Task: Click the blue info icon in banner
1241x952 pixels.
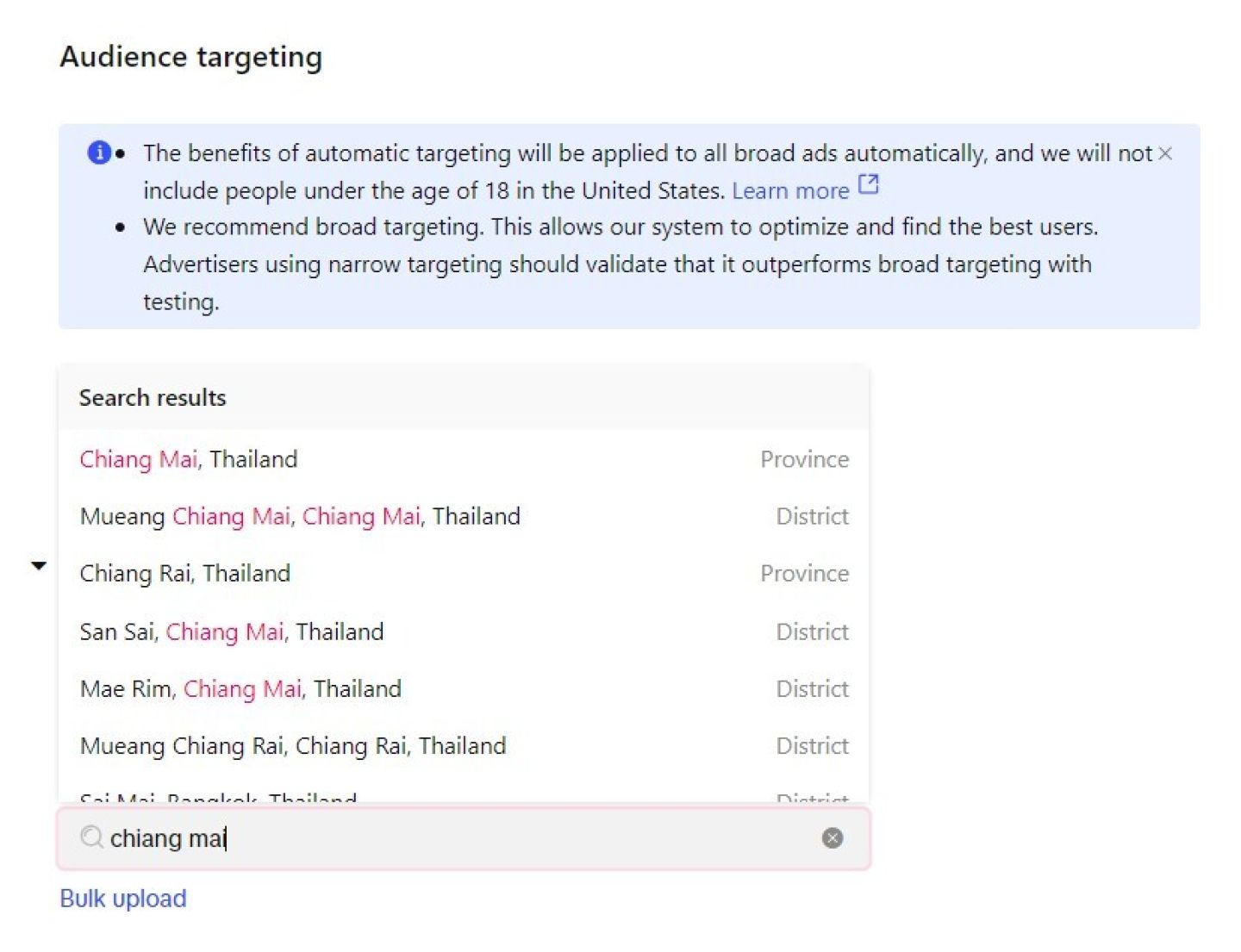Action: (x=99, y=152)
